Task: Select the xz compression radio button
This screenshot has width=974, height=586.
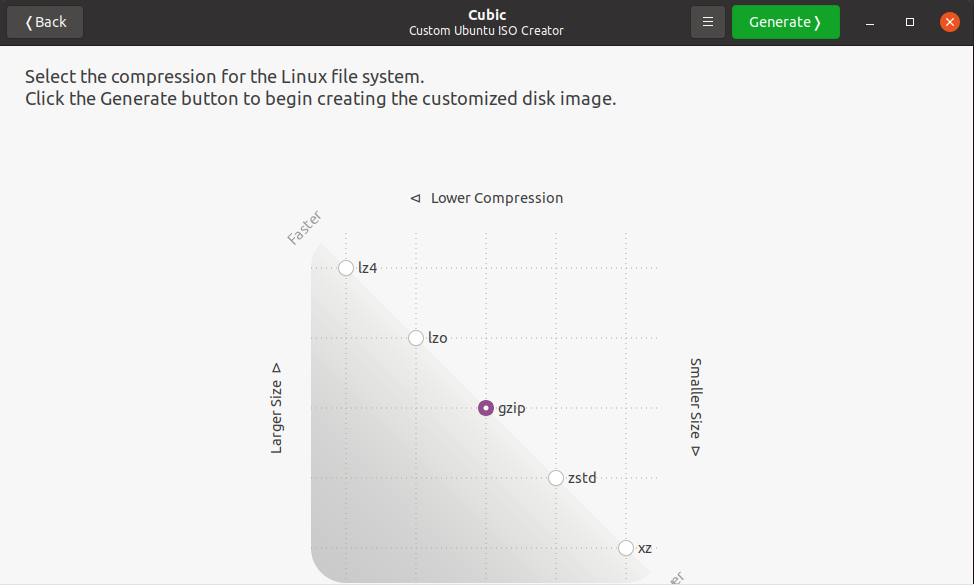Action: pyautogui.click(x=626, y=548)
